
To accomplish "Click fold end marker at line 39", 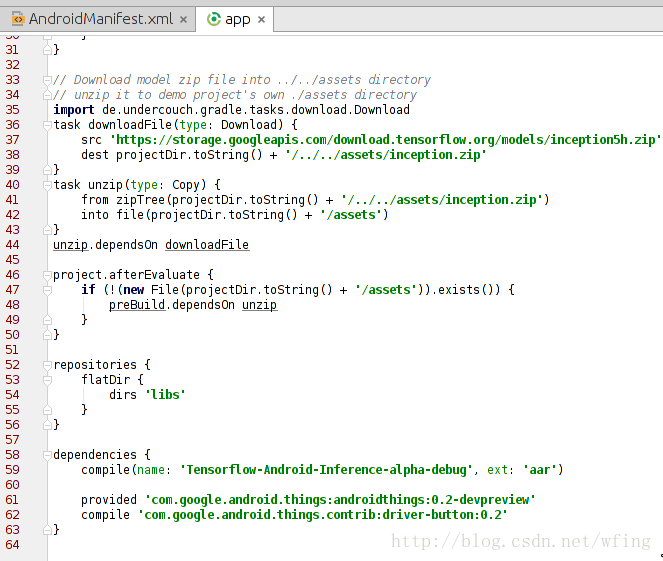I will coord(47,170).
